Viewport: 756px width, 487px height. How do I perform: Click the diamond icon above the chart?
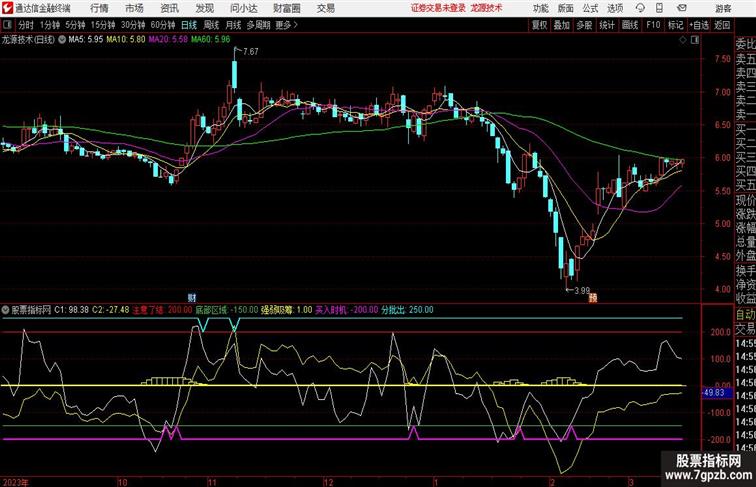(x=683, y=40)
